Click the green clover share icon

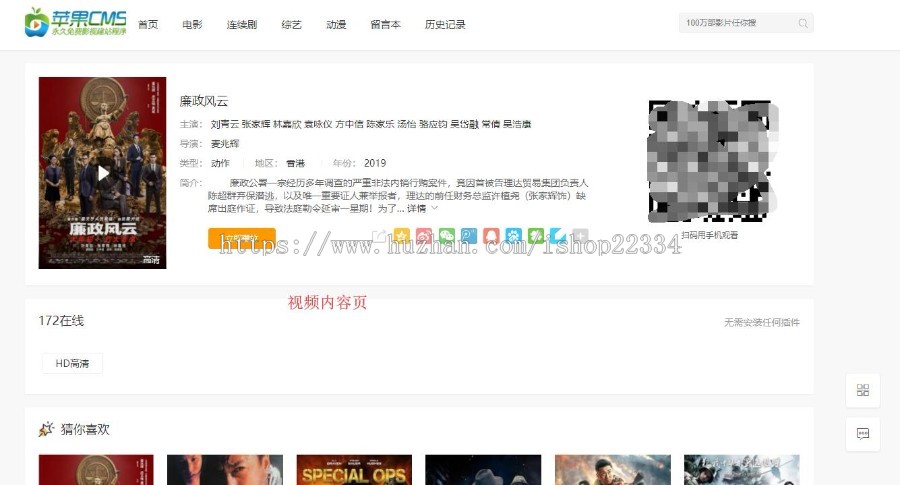pyautogui.click(x=536, y=236)
